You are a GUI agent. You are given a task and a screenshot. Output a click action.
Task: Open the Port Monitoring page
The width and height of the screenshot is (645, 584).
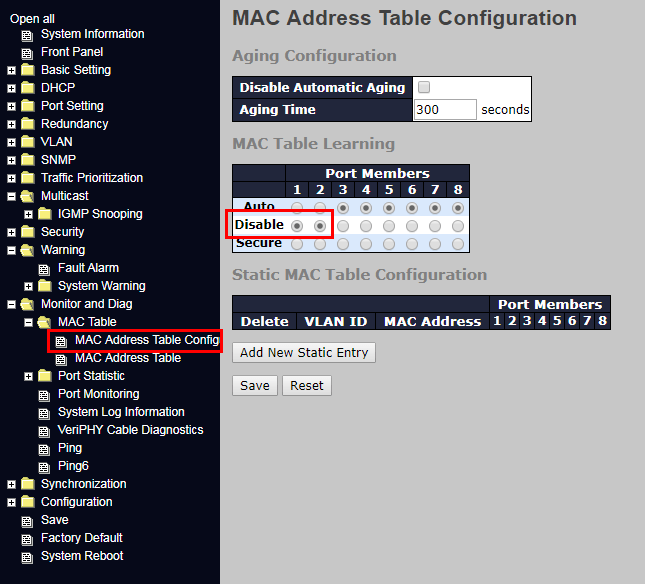click(x=99, y=394)
